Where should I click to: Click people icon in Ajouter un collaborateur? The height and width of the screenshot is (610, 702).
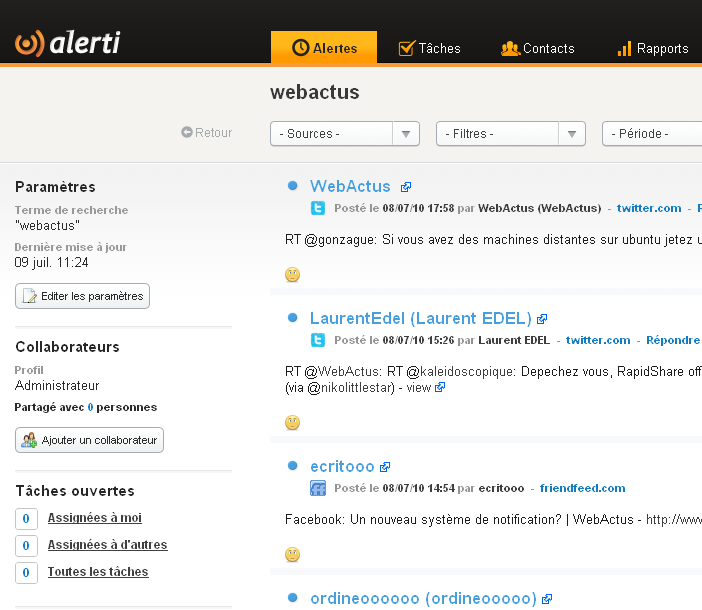tap(29, 440)
